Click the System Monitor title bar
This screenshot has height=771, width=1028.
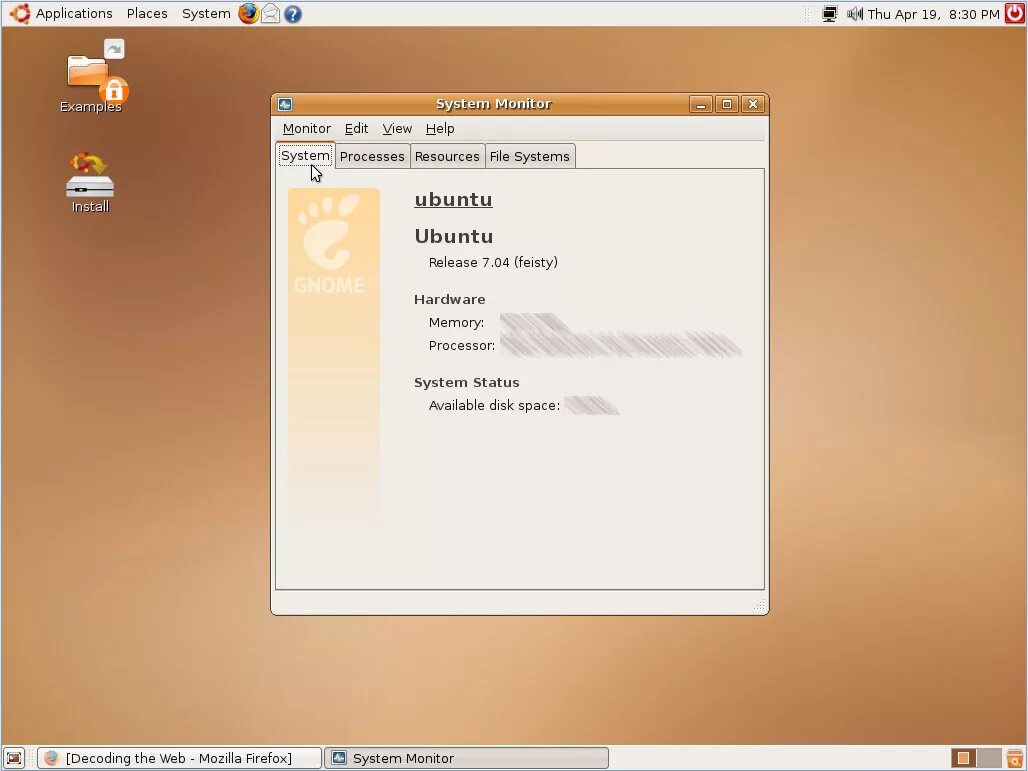pos(493,104)
